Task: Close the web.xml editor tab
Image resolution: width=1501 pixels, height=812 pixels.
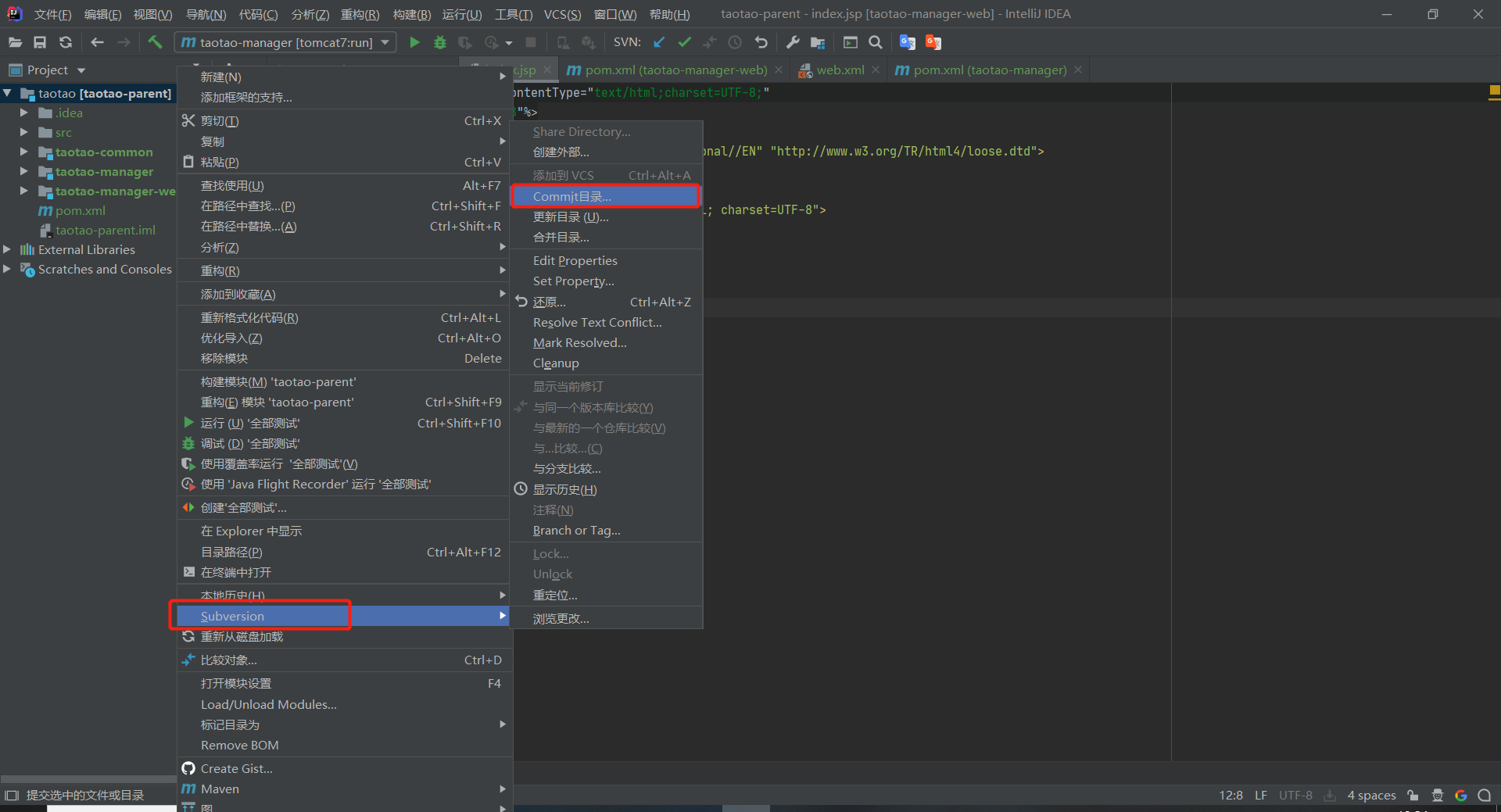Action: pos(876,70)
